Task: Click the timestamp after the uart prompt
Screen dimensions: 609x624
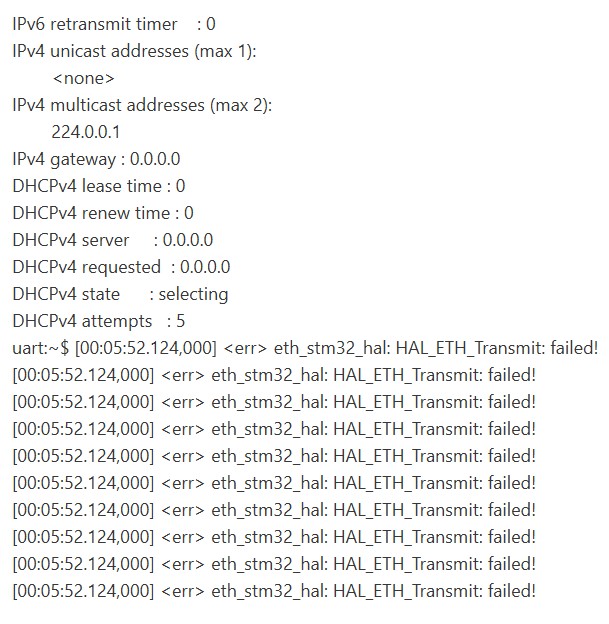Action: (146, 349)
